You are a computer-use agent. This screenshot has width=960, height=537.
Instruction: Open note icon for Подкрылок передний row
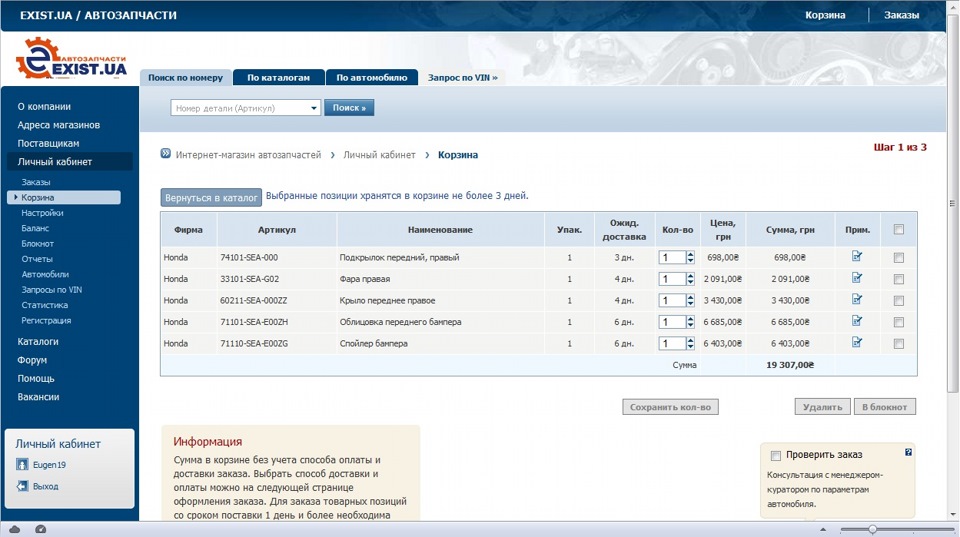[857, 257]
